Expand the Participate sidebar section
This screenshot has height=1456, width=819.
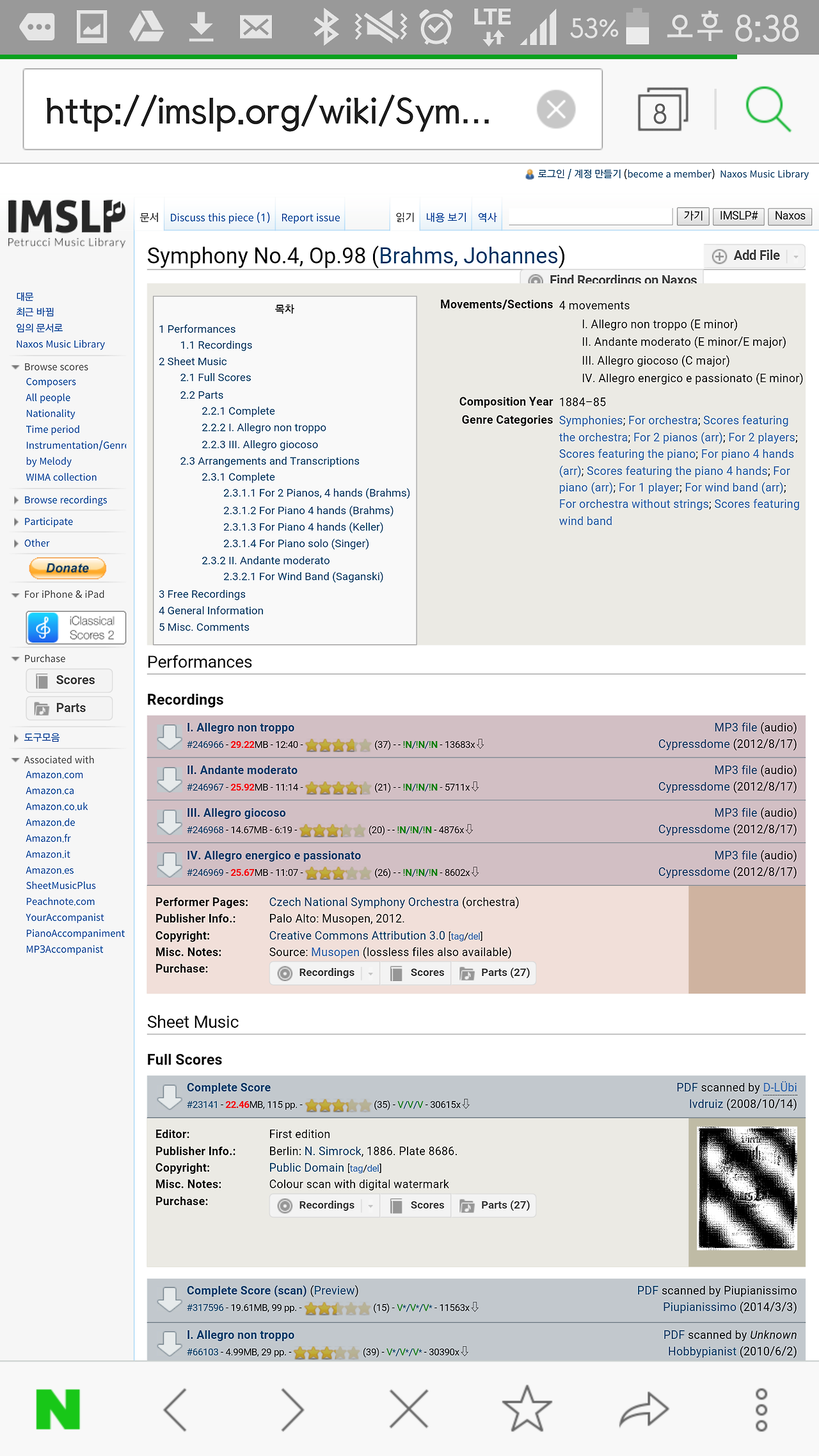[15, 522]
